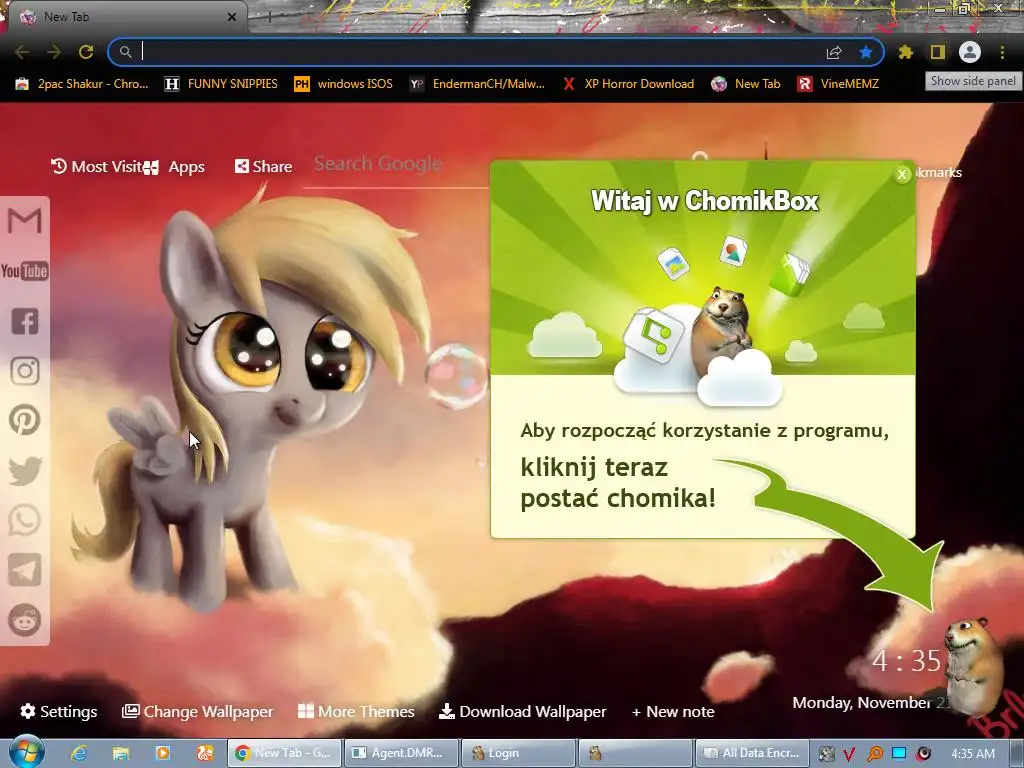Go back to previous page
This screenshot has width=1024, height=768.
[x=22, y=52]
